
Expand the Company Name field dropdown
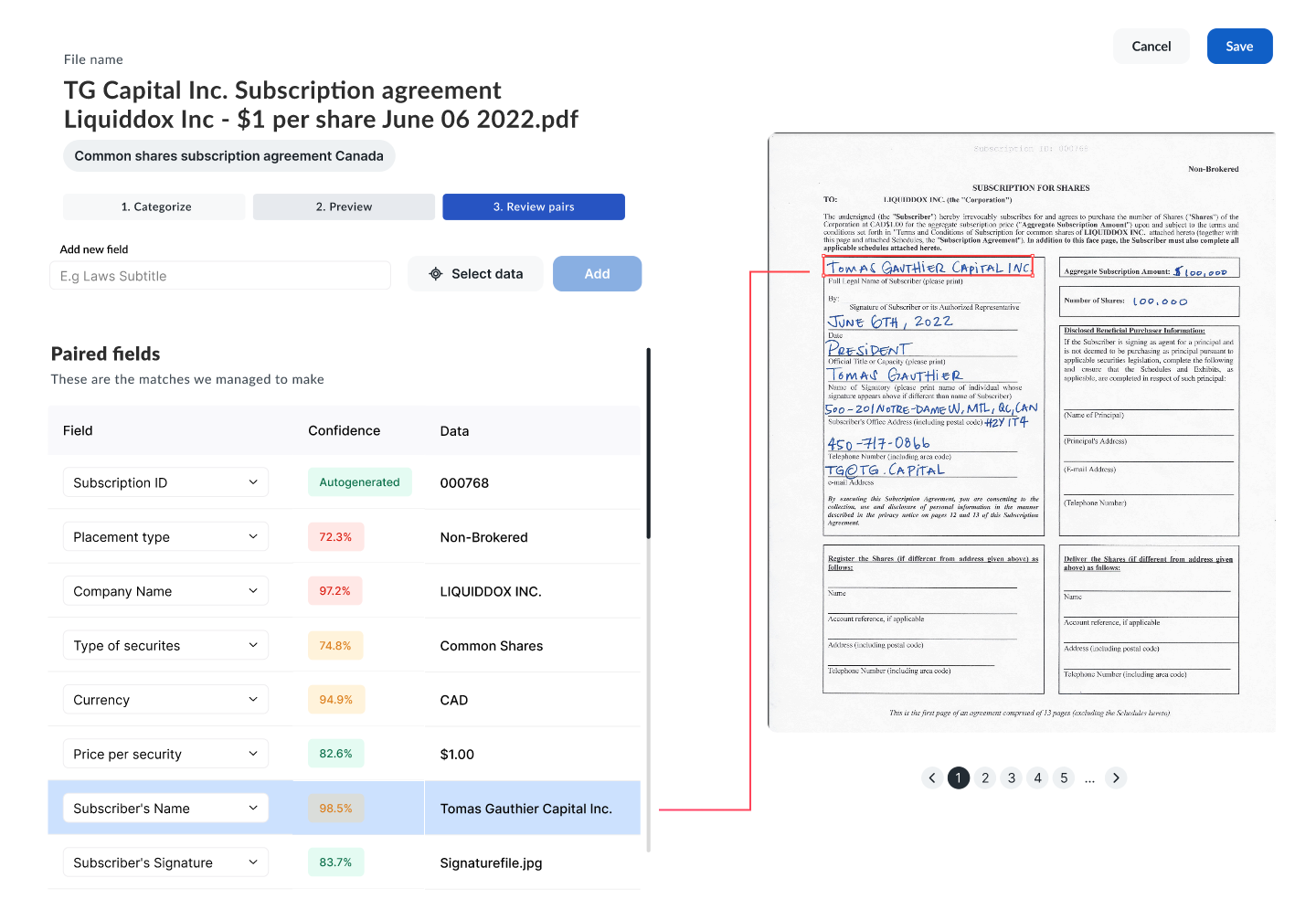165,591
